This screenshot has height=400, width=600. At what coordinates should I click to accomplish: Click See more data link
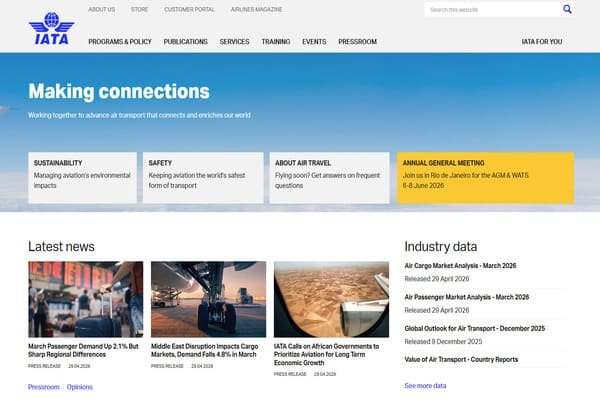(x=425, y=385)
